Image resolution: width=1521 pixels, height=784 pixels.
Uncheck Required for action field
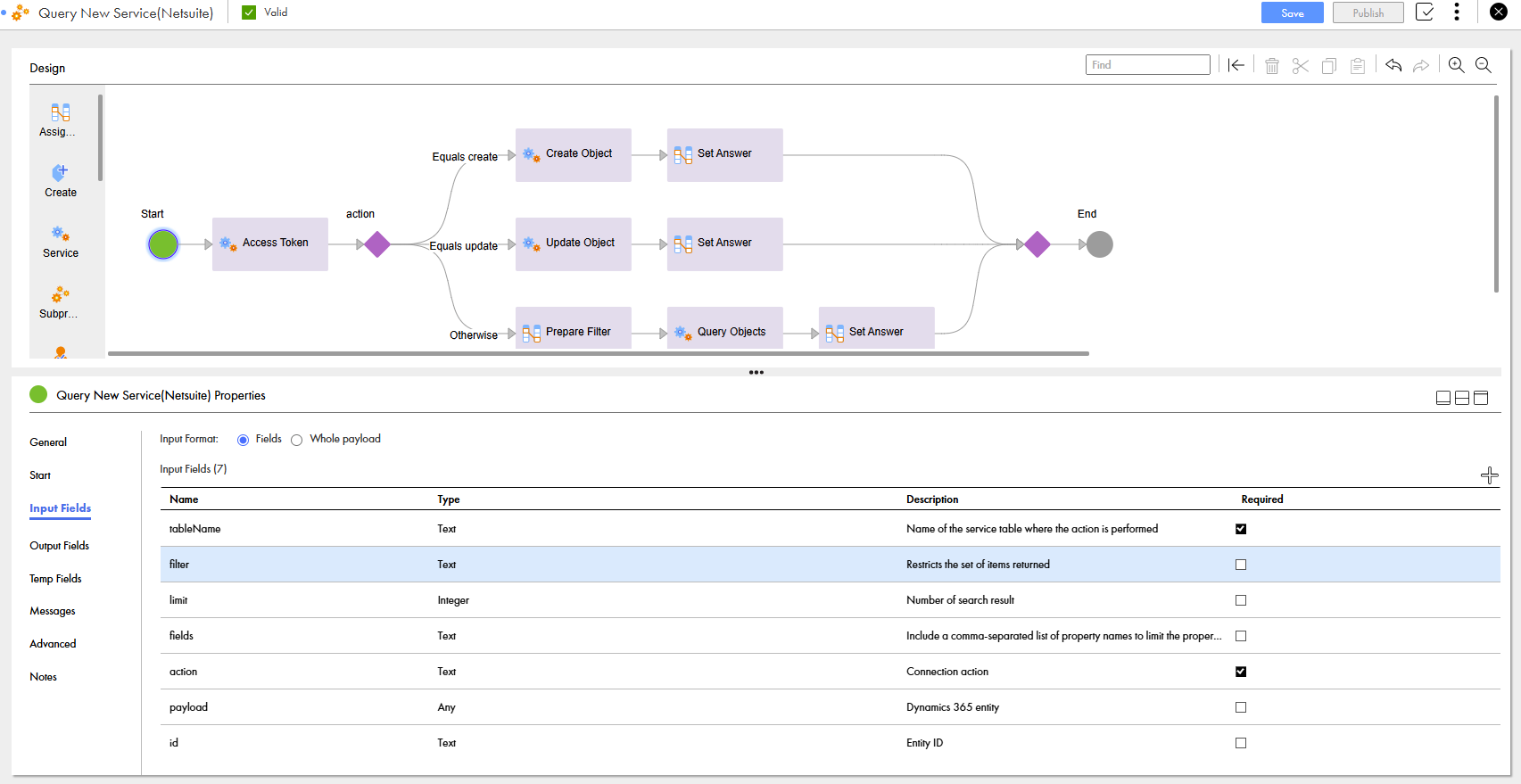[x=1241, y=672]
